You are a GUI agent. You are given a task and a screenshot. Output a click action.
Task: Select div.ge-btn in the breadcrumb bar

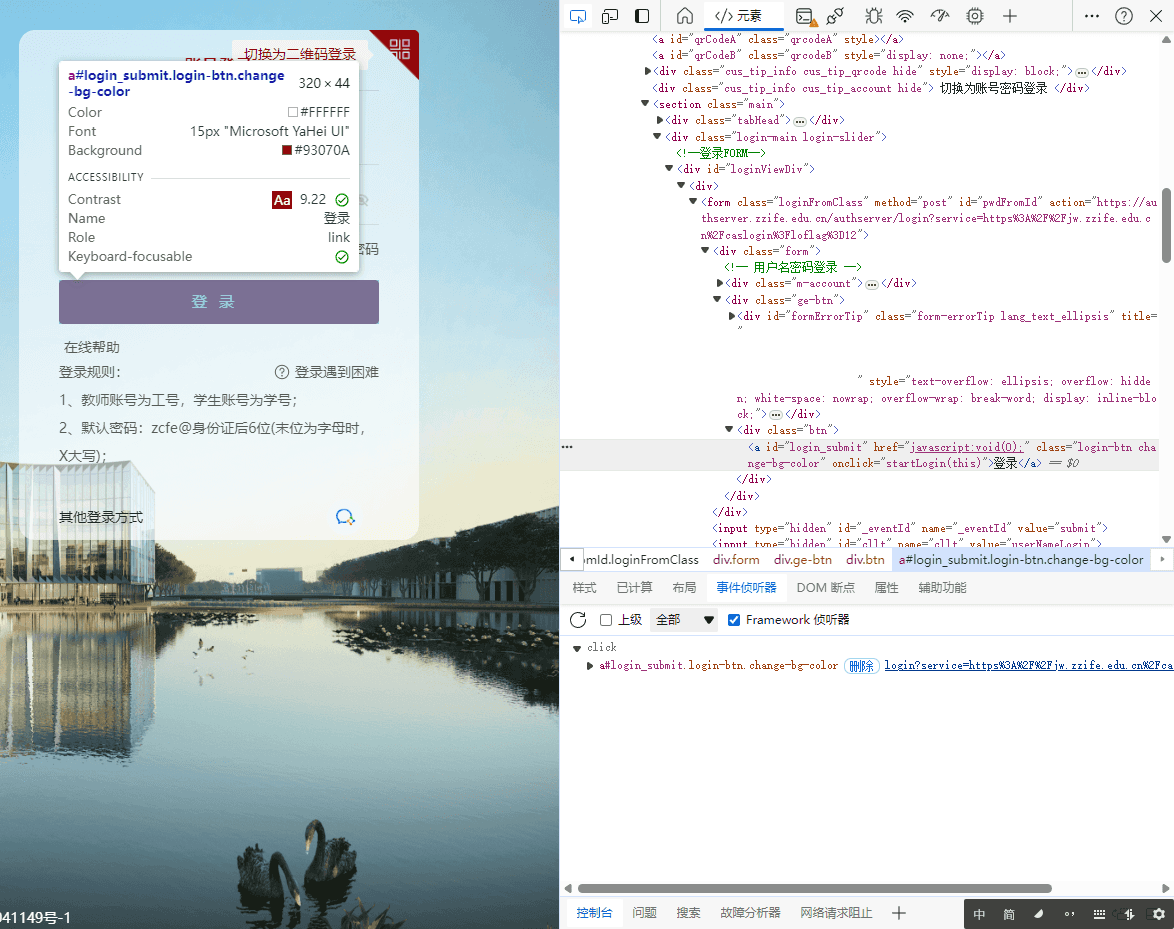(802, 560)
